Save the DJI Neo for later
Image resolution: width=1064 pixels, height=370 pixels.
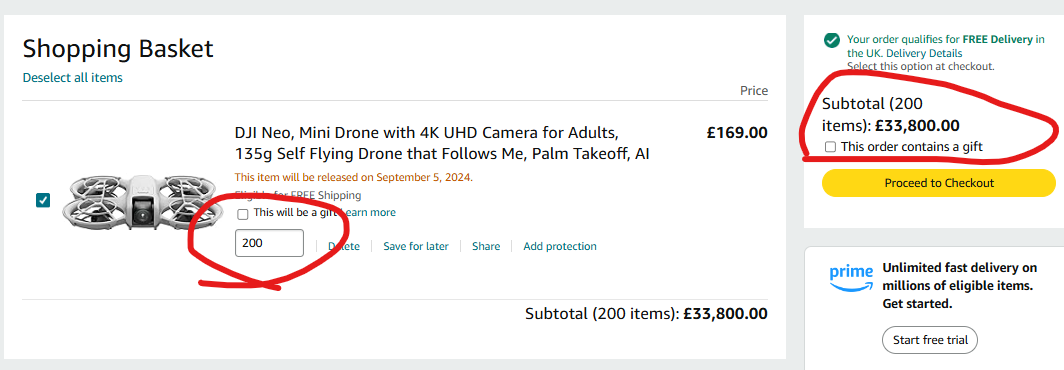tap(416, 246)
